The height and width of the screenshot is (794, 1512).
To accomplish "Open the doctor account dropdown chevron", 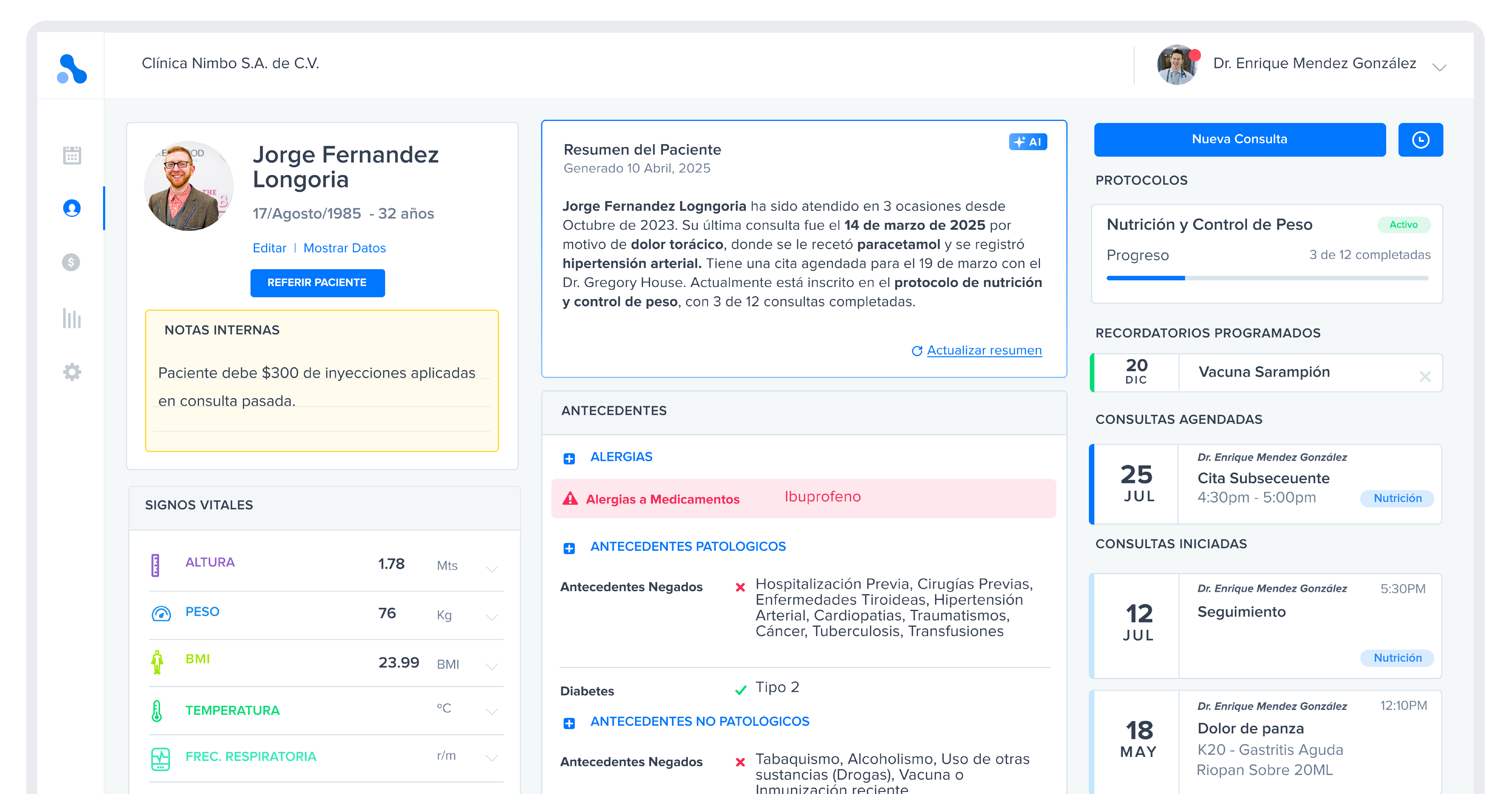I will pos(1439,67).
